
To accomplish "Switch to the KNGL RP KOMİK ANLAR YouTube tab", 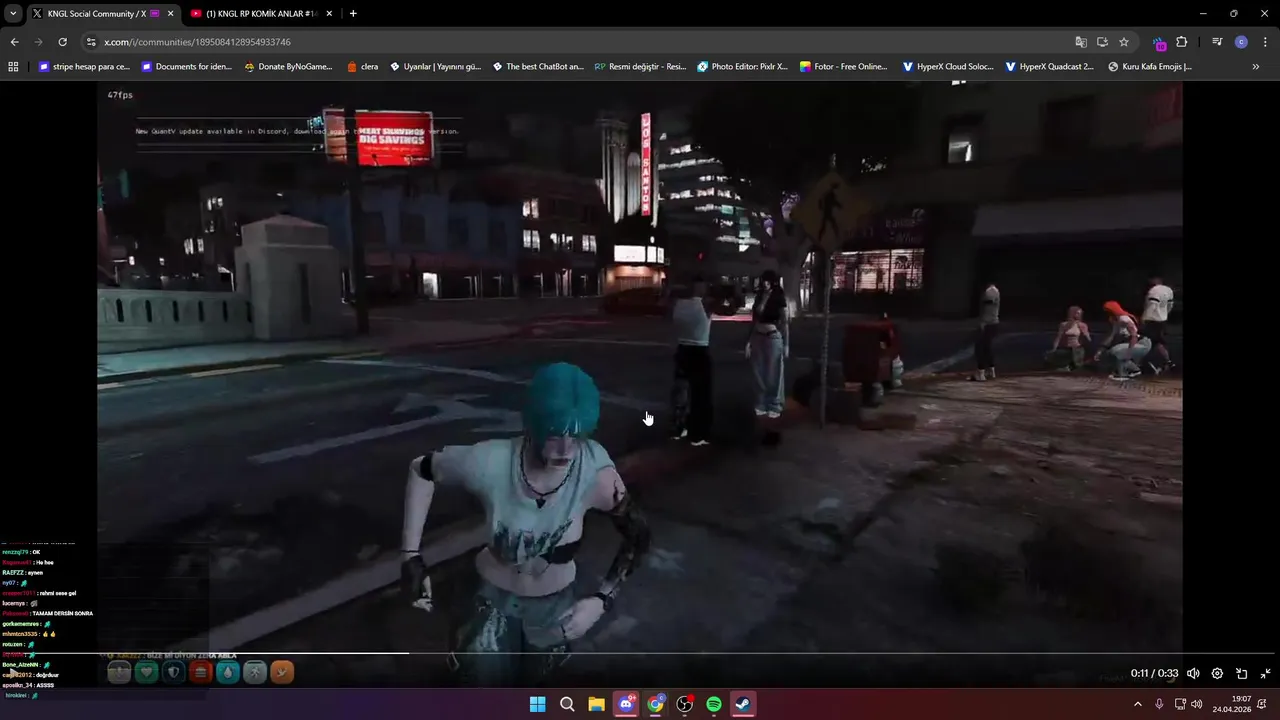I will 260,13.
